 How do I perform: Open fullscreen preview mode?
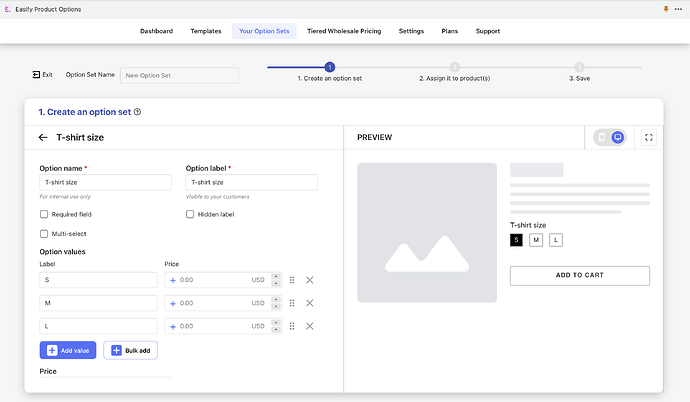coord(648,137)
